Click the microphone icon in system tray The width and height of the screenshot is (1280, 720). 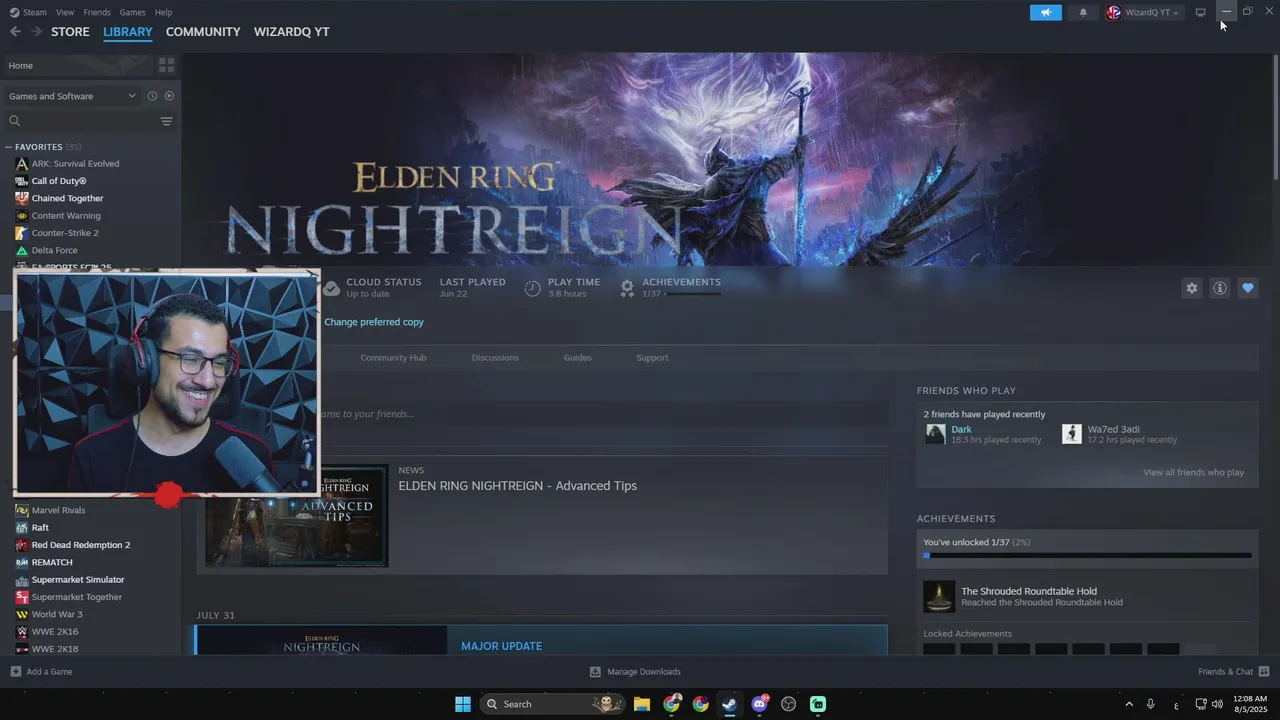pos(1151,704)
